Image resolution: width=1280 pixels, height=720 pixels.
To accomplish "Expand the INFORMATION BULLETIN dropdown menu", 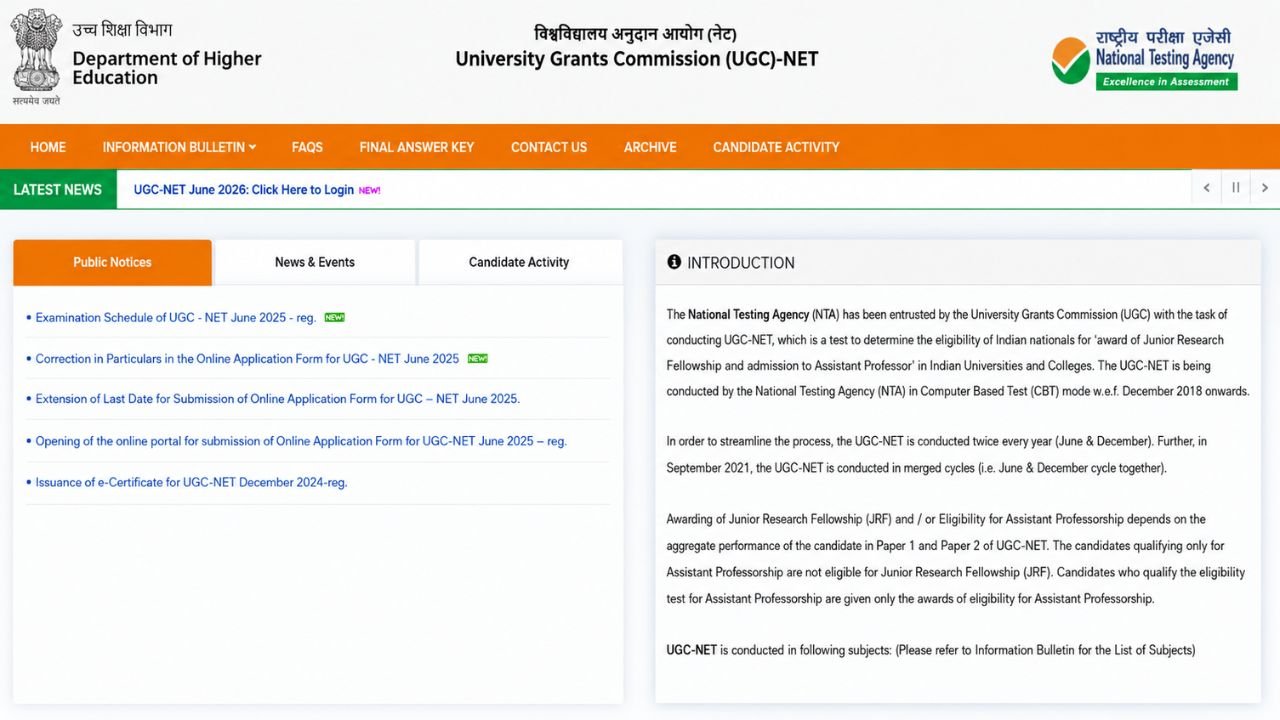I will click(x=179, y=147).
